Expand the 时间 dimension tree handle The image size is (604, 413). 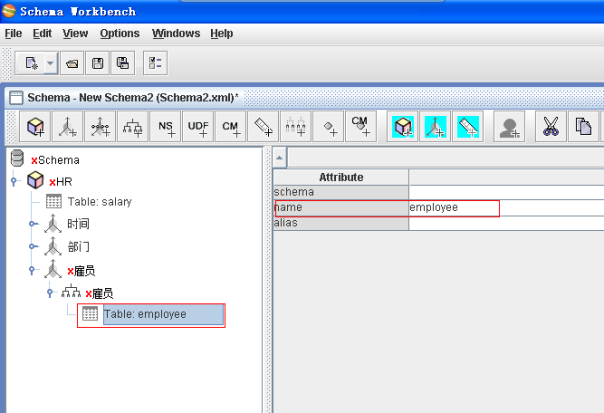[33, 223]
